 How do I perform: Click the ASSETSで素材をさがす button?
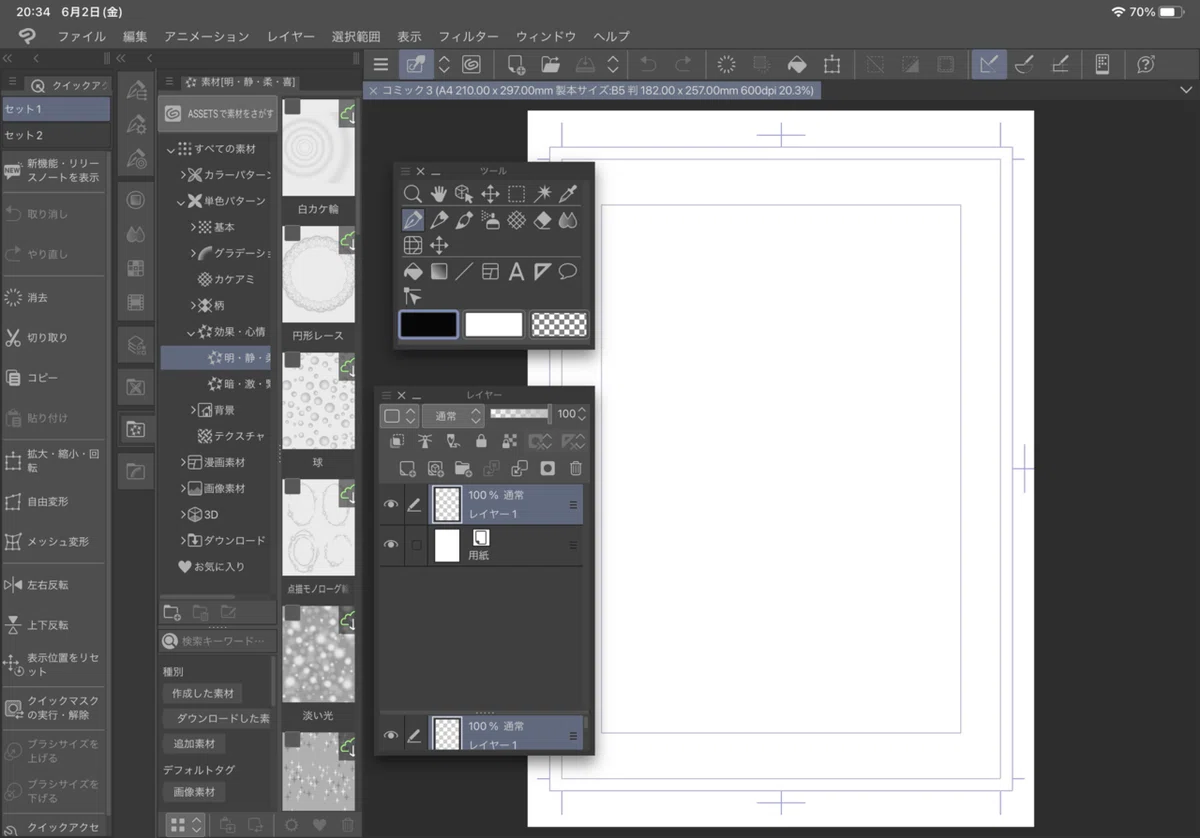point(218,114)
